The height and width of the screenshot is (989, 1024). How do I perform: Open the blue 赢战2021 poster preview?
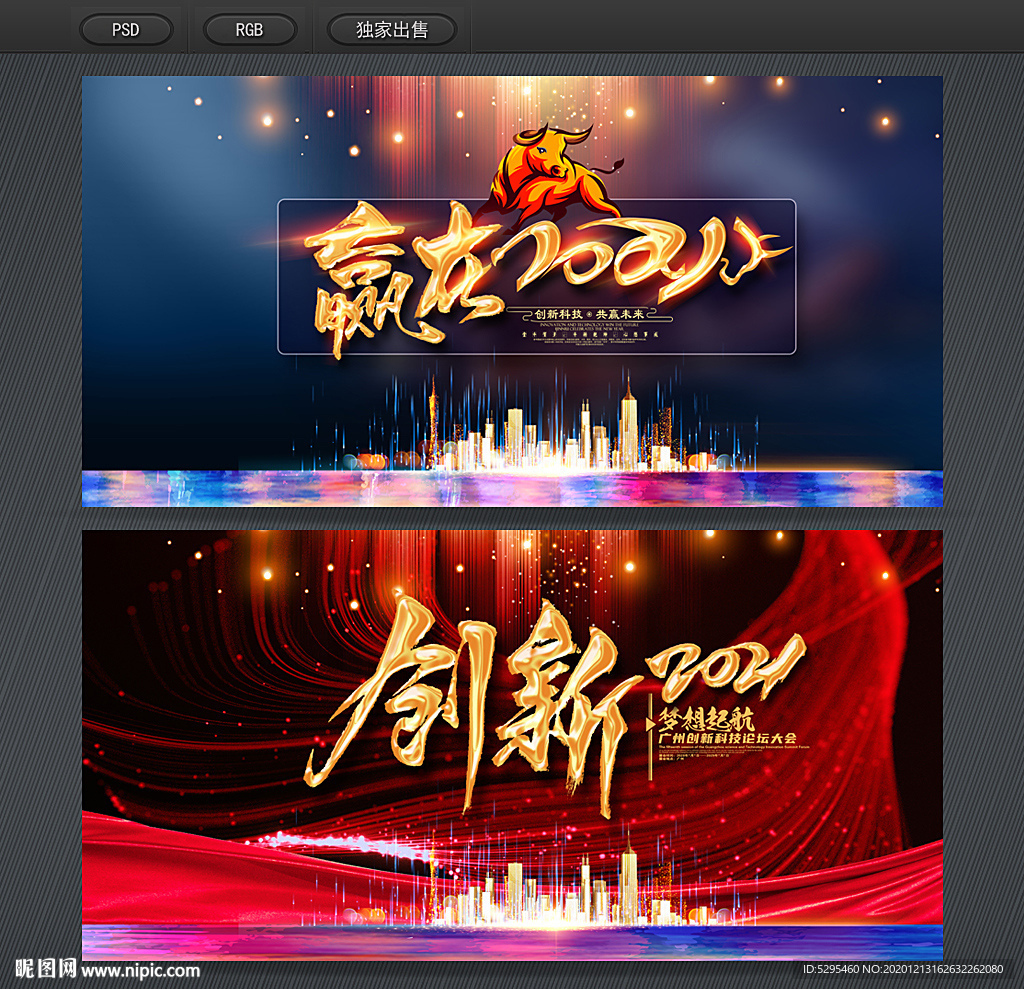(512, 291)
